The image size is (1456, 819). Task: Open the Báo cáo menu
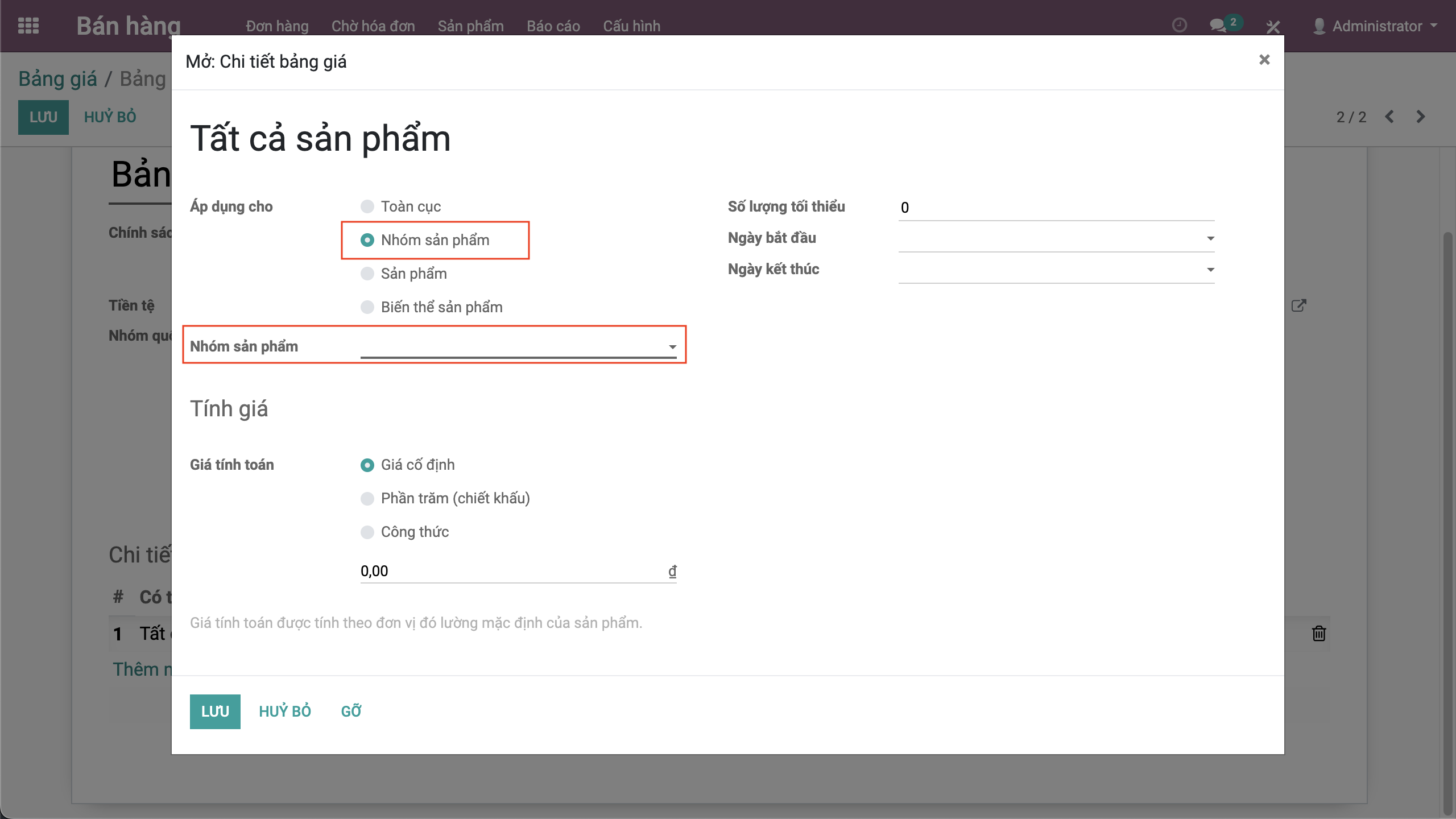click(553, 26)
